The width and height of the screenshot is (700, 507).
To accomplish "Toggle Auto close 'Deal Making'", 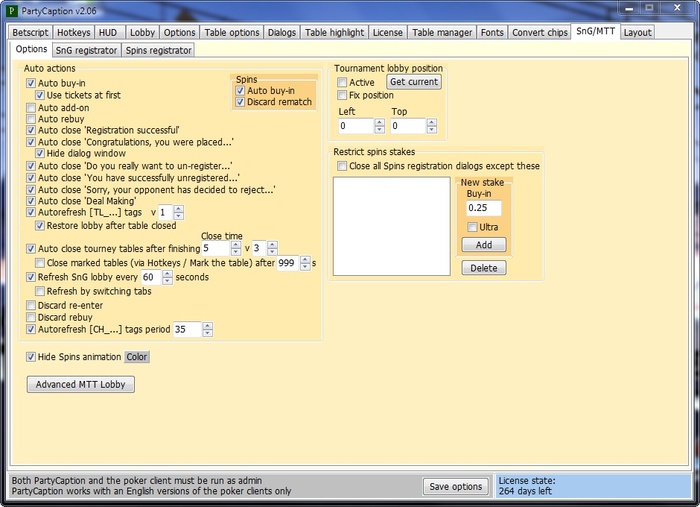I will click(x=31, y=201).
